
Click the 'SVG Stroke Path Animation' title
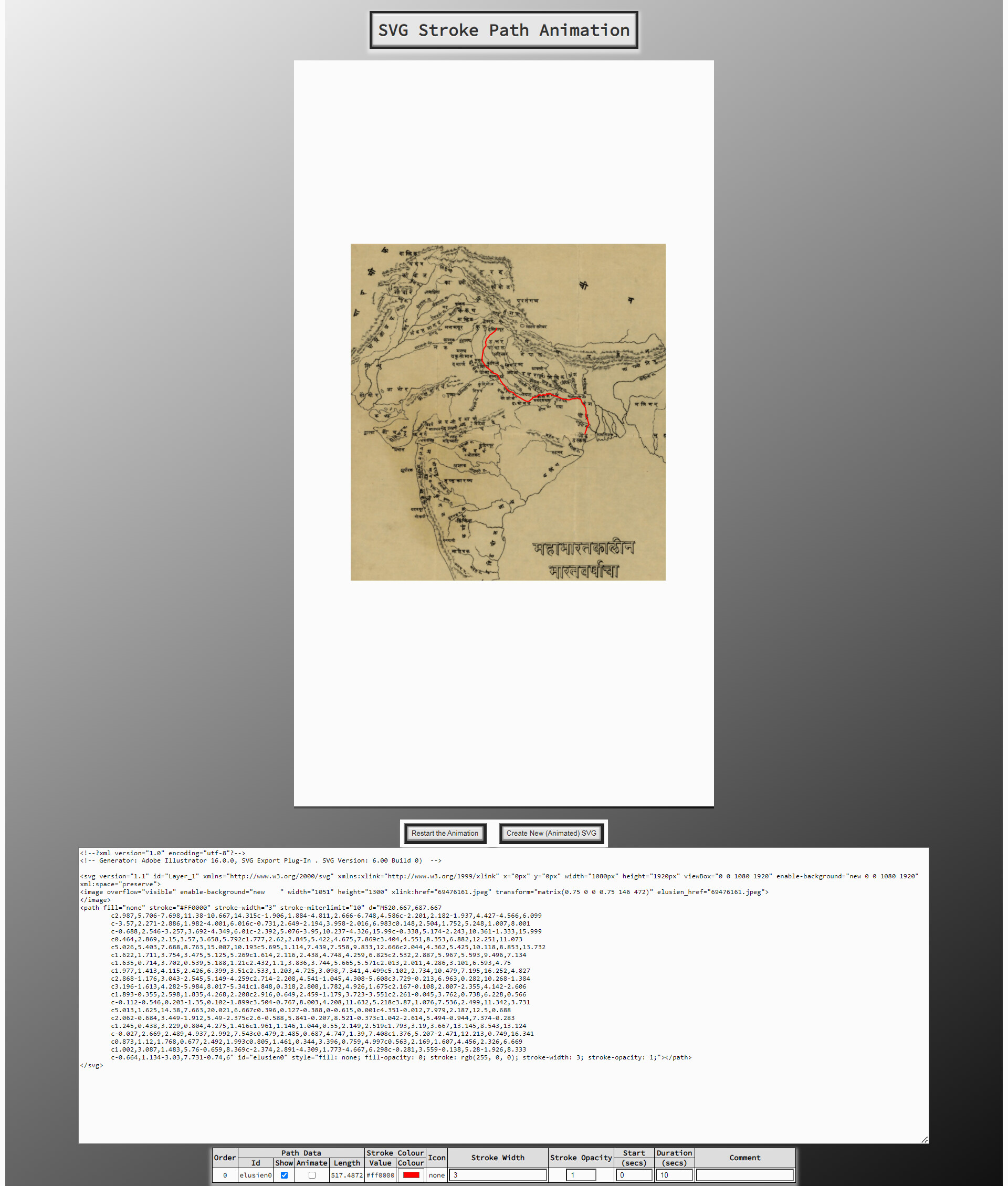pyautogui.click(x=503, y=30)
